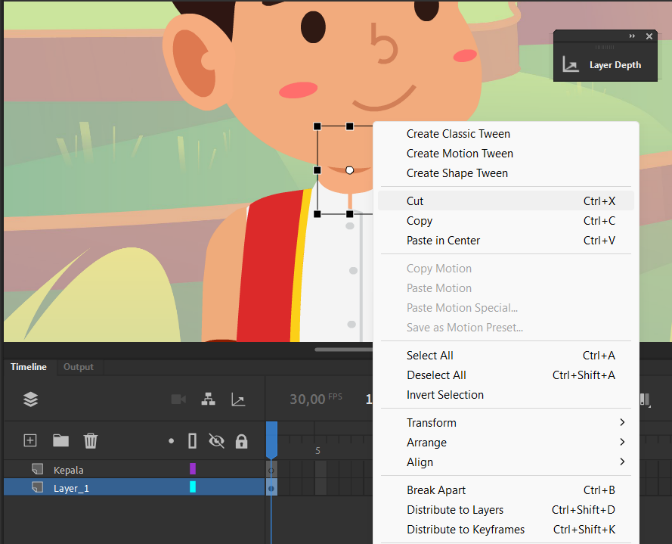Toggle the hide all layers eye icon
This screenshot has height=544, width=672.
coord(216,441)
